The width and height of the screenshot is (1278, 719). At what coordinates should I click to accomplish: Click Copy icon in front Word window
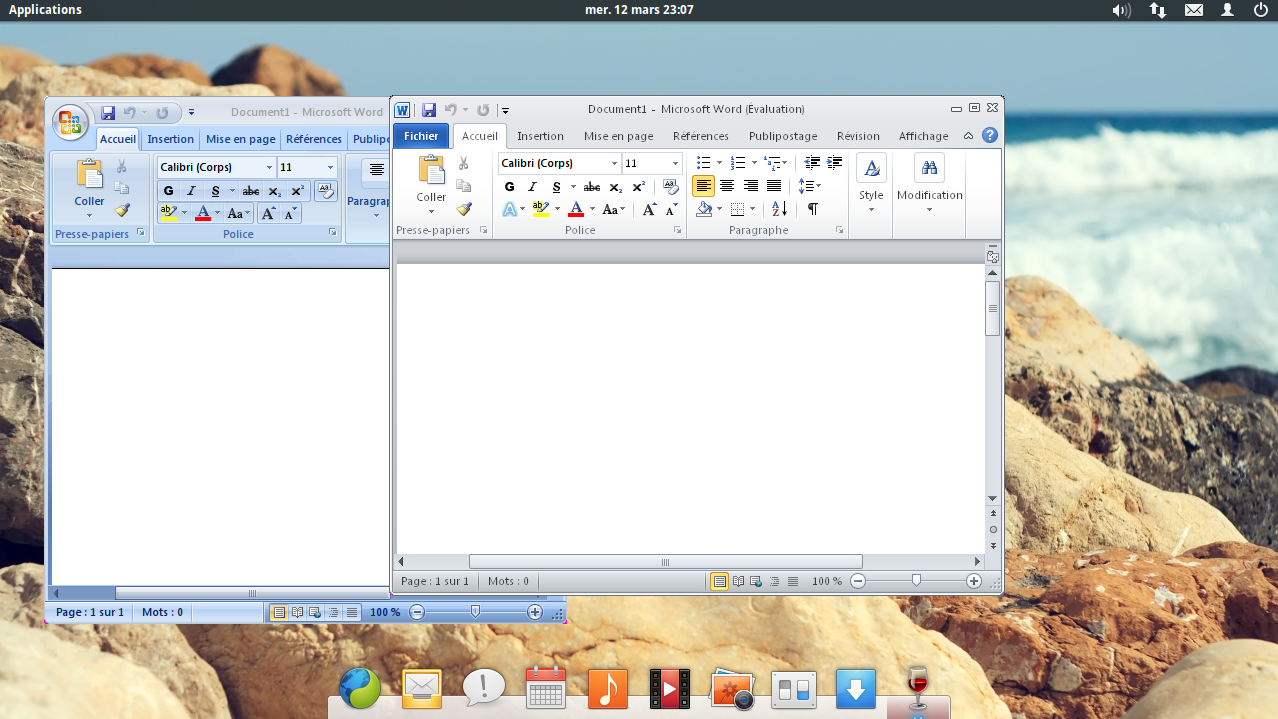[464, 186]
